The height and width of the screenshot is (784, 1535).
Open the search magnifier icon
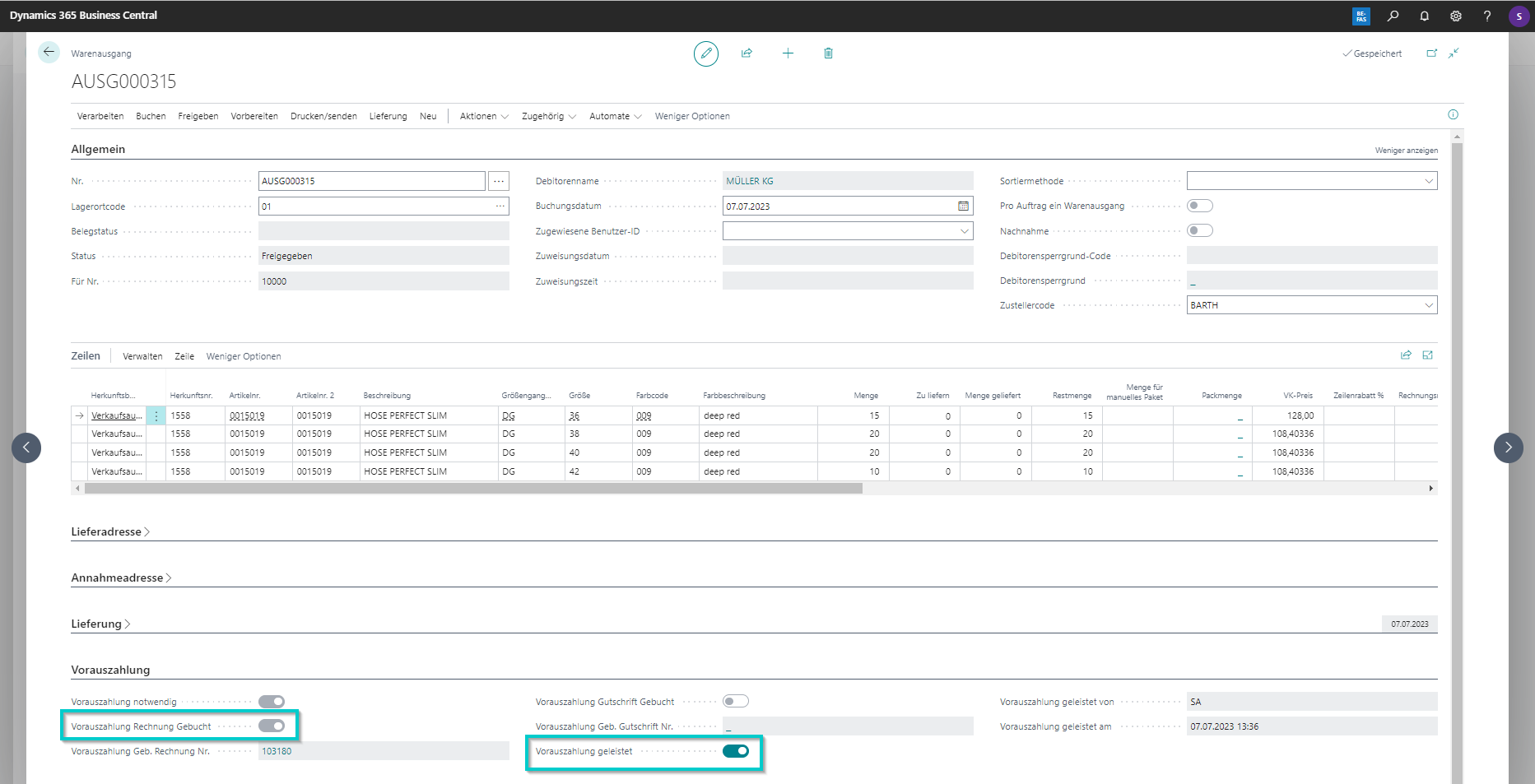coord(1393,16)
